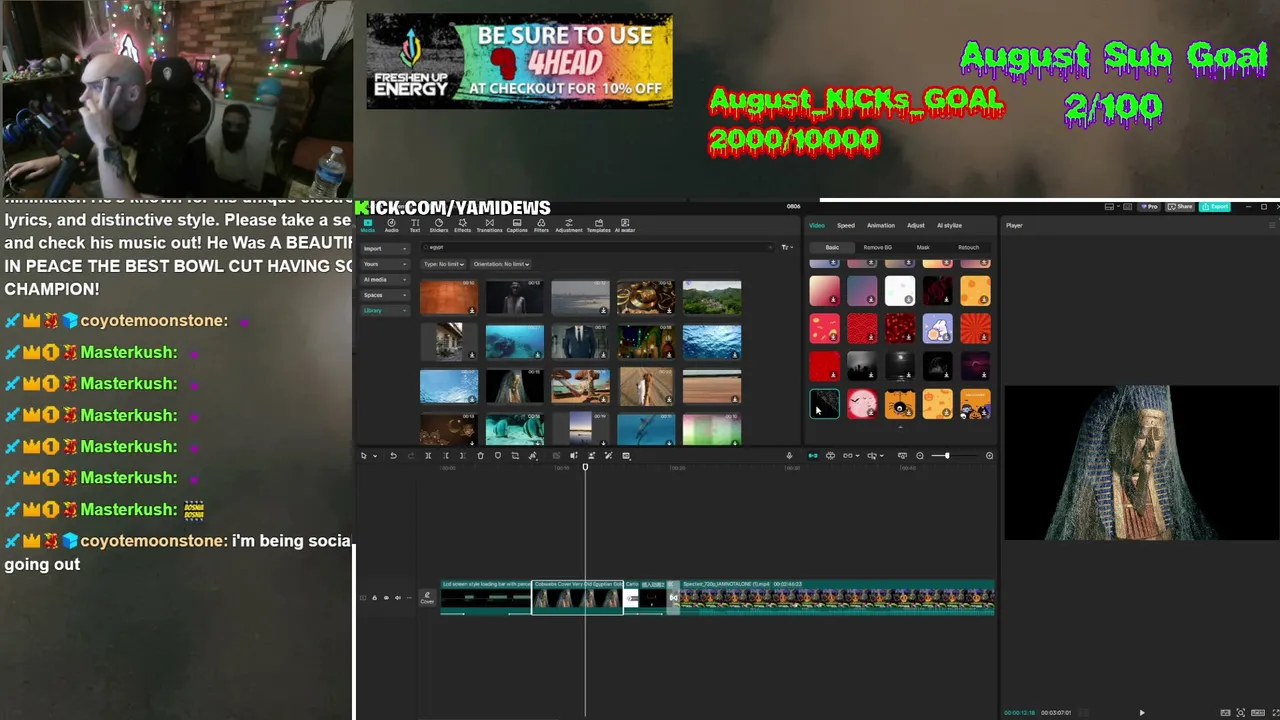Open the Captions panel icon
1280x720 pixels.
click(x=516, y=225)
